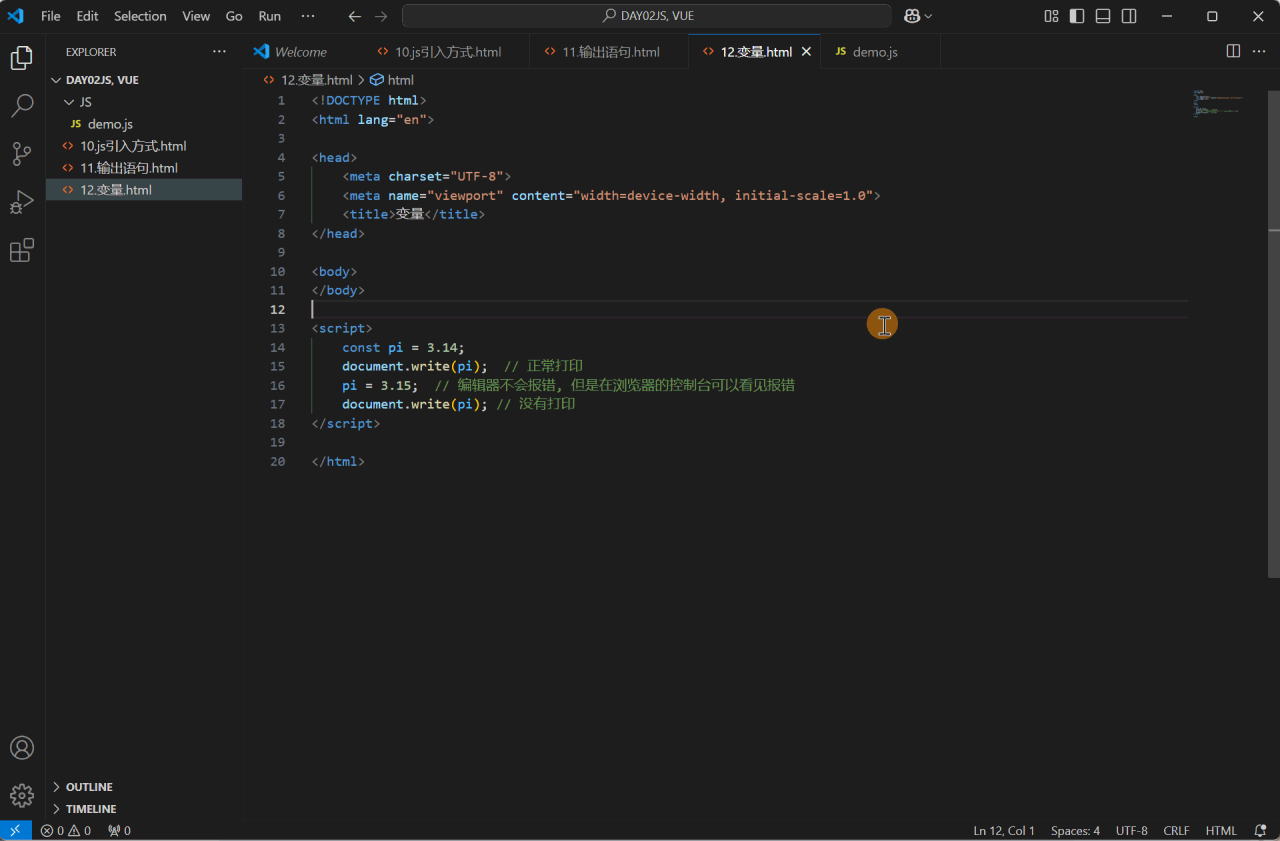Click breadcrumb file 12.变量.html

(x=316, y=80)
